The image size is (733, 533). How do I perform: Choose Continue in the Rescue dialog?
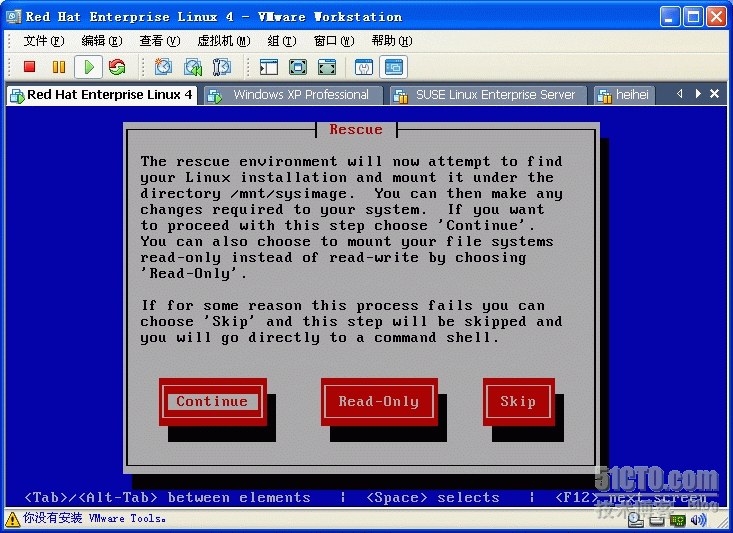[x=213, y=402]
